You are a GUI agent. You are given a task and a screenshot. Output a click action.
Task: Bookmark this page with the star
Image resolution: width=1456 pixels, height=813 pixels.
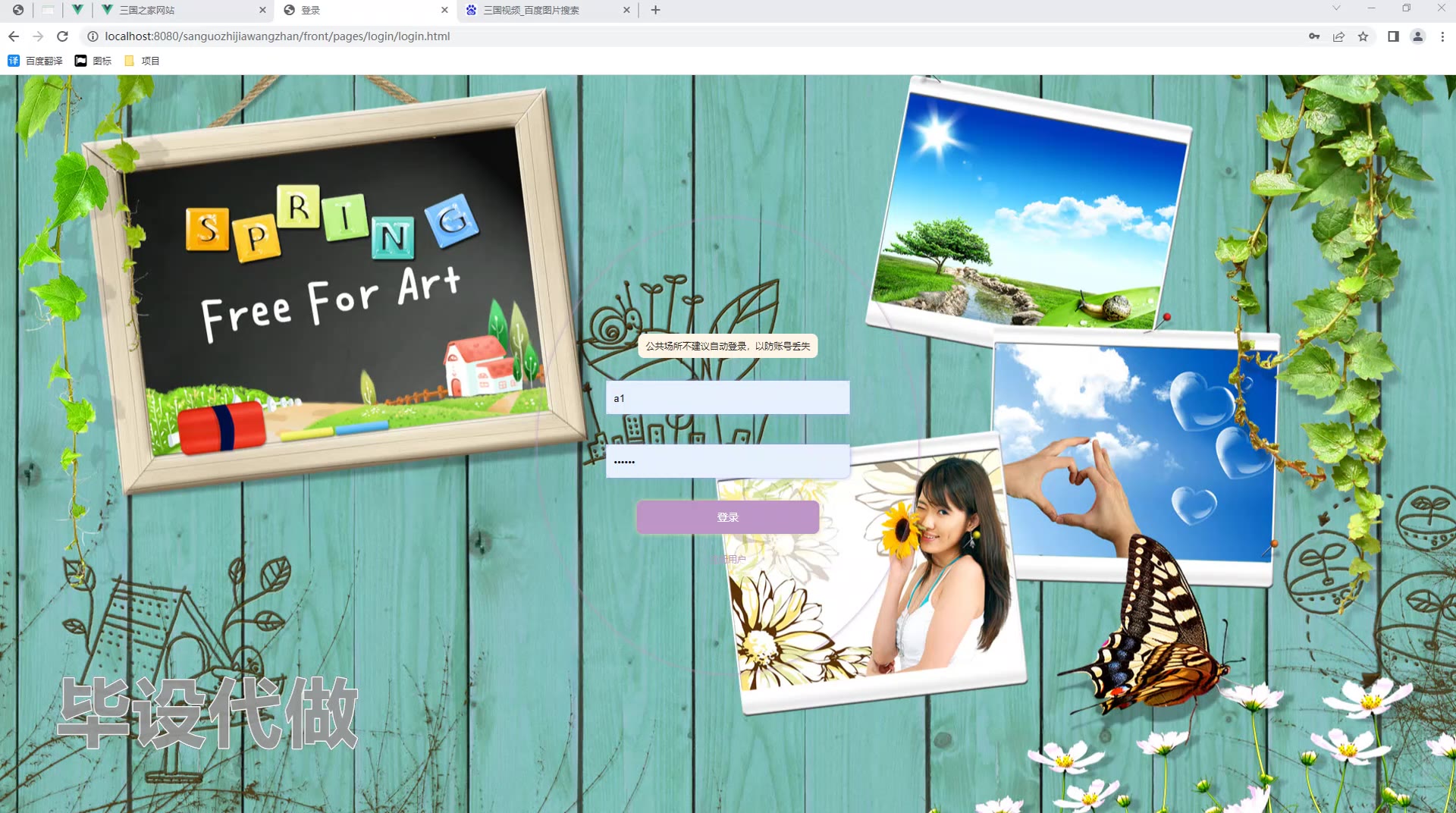click(x=1363, y=36)
